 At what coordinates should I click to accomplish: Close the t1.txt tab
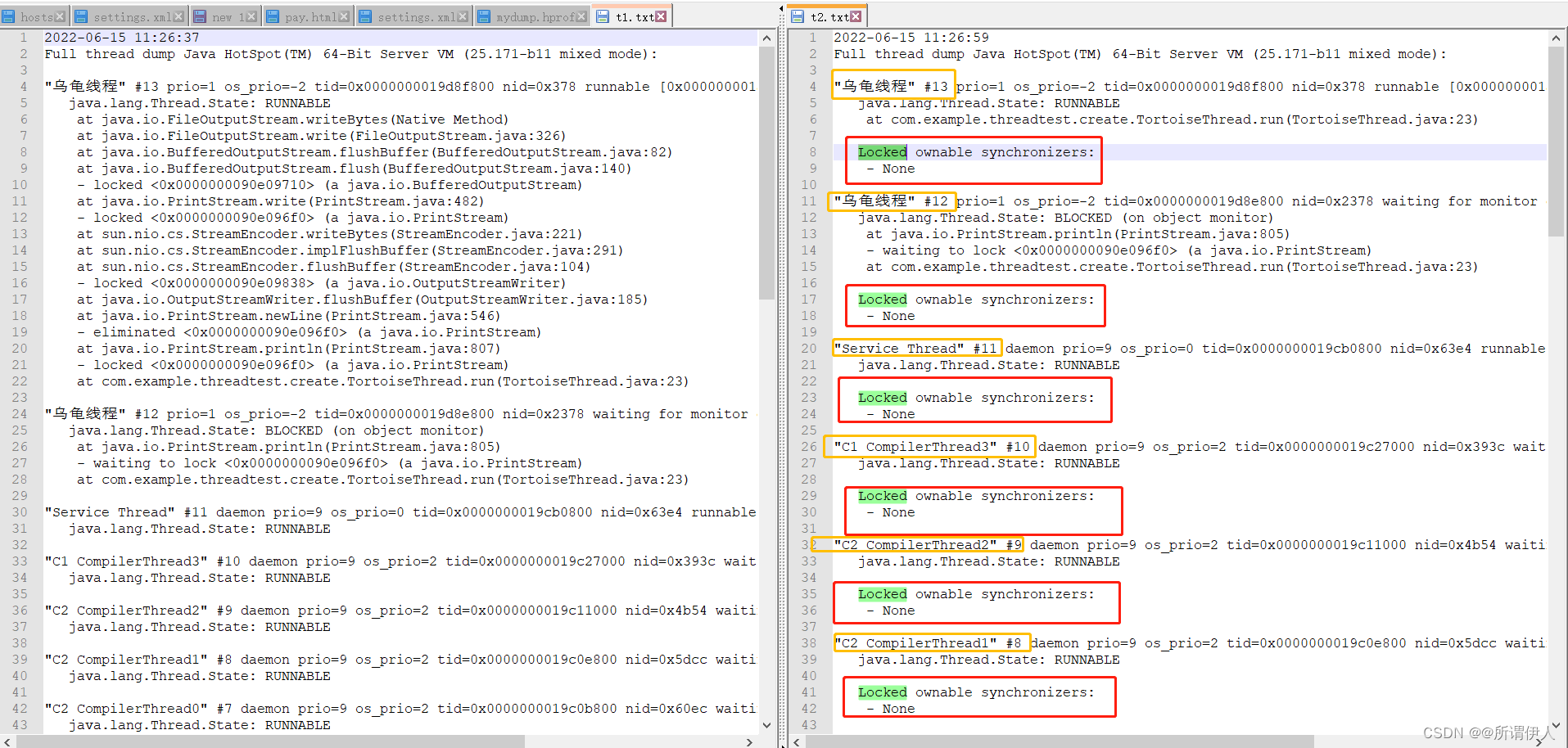click(x=661, y=16)
